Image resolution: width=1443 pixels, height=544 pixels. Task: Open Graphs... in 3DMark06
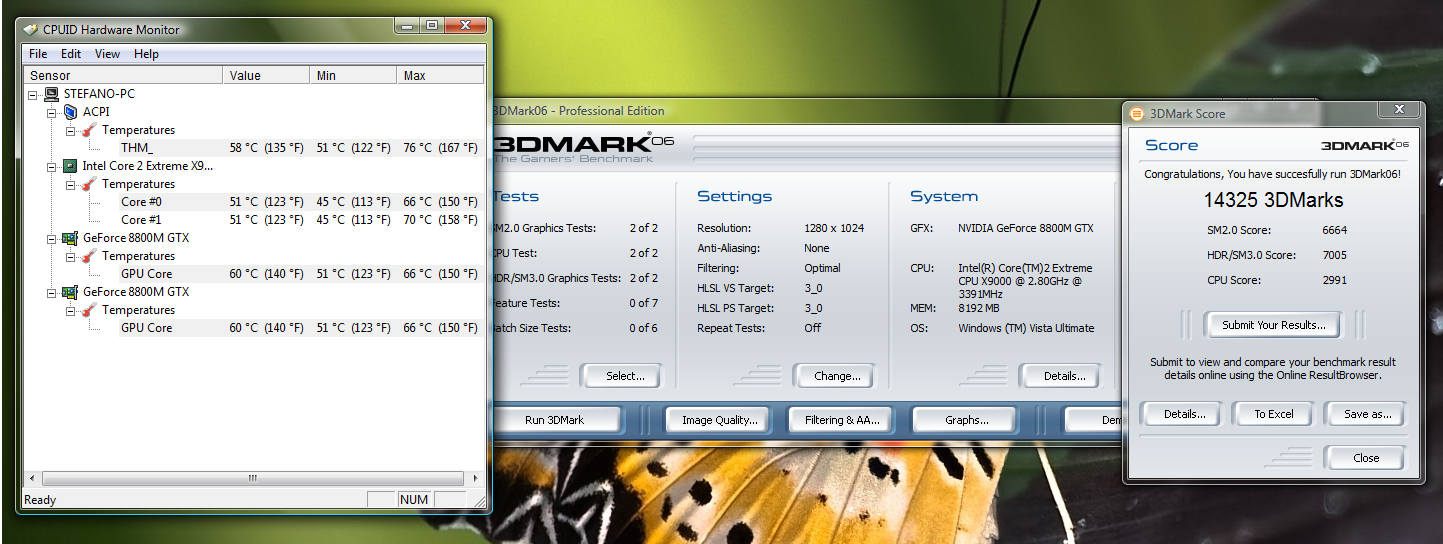pos(966,420)
